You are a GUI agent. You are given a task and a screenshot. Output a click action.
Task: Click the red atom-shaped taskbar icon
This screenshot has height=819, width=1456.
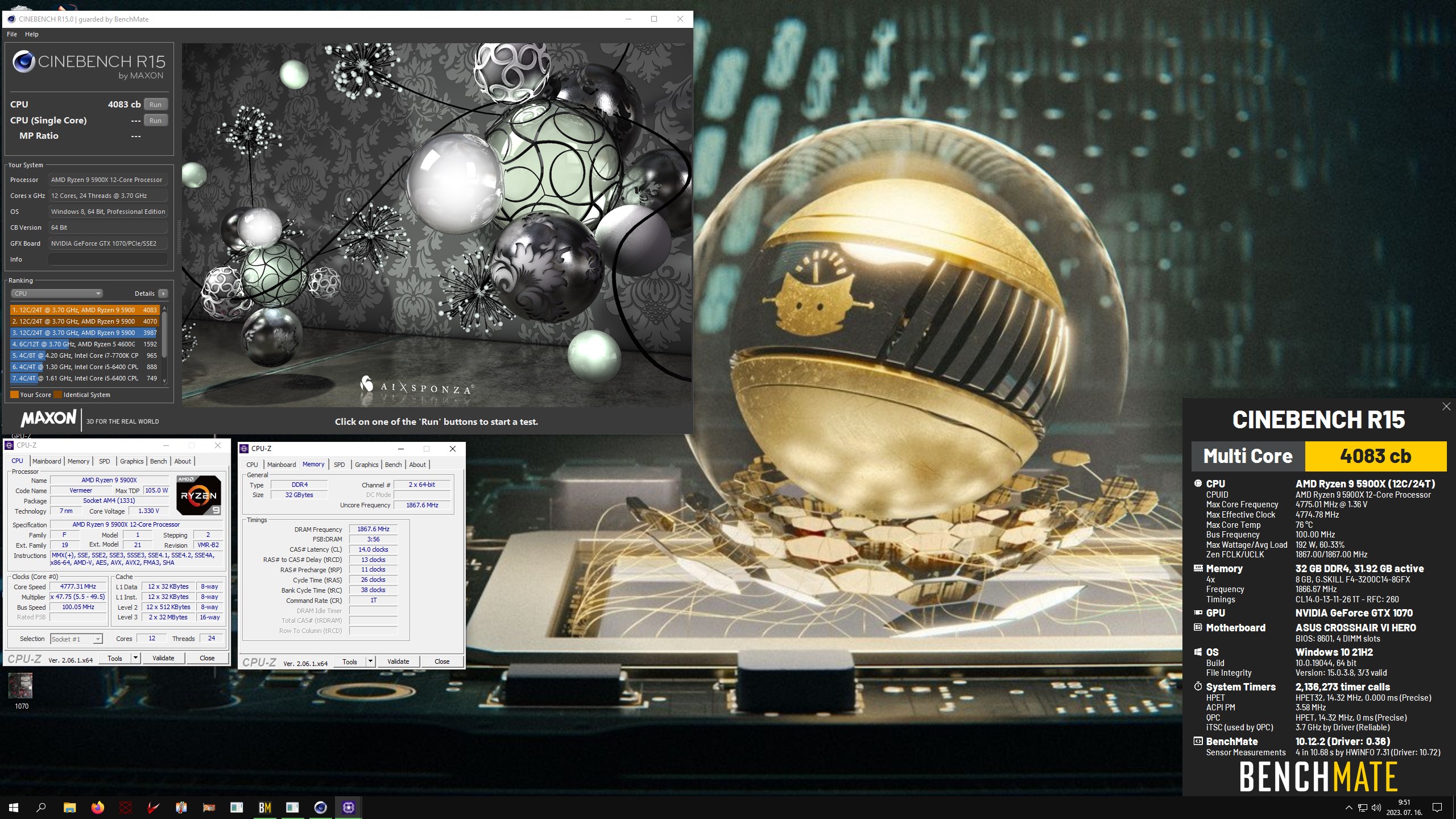point(125,807)
